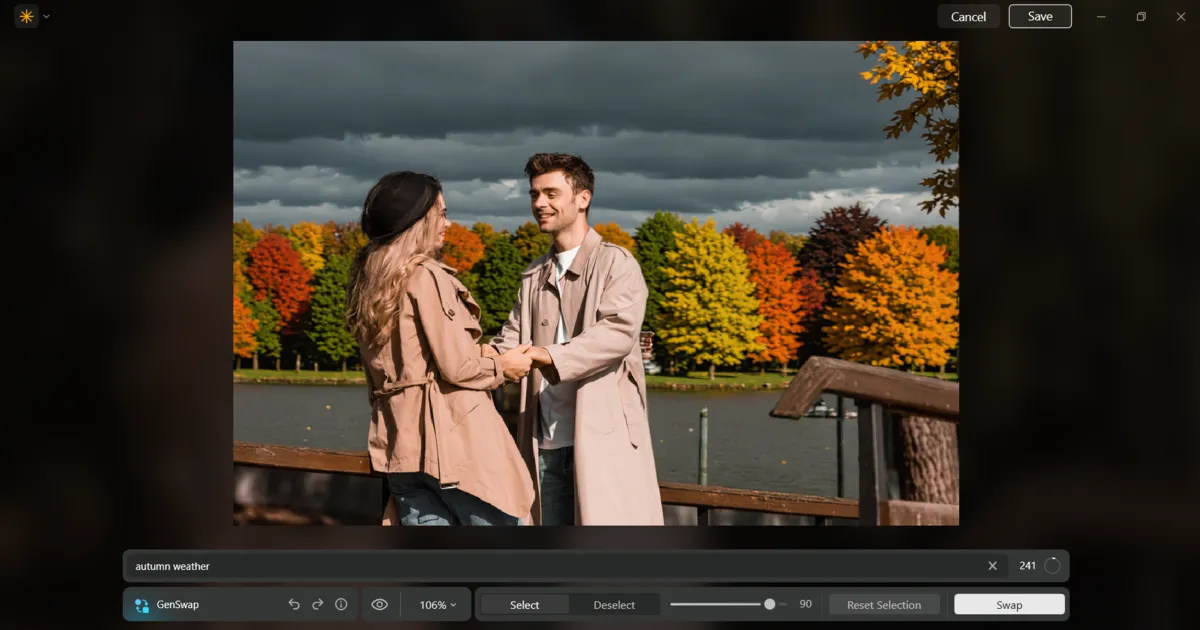Redo the reverted action
The image size is (1200, 630).
[317, 604]
